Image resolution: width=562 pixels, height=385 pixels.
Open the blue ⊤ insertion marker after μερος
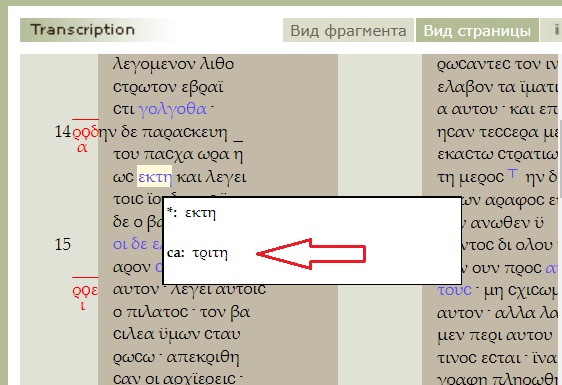[x=513, y=174]
